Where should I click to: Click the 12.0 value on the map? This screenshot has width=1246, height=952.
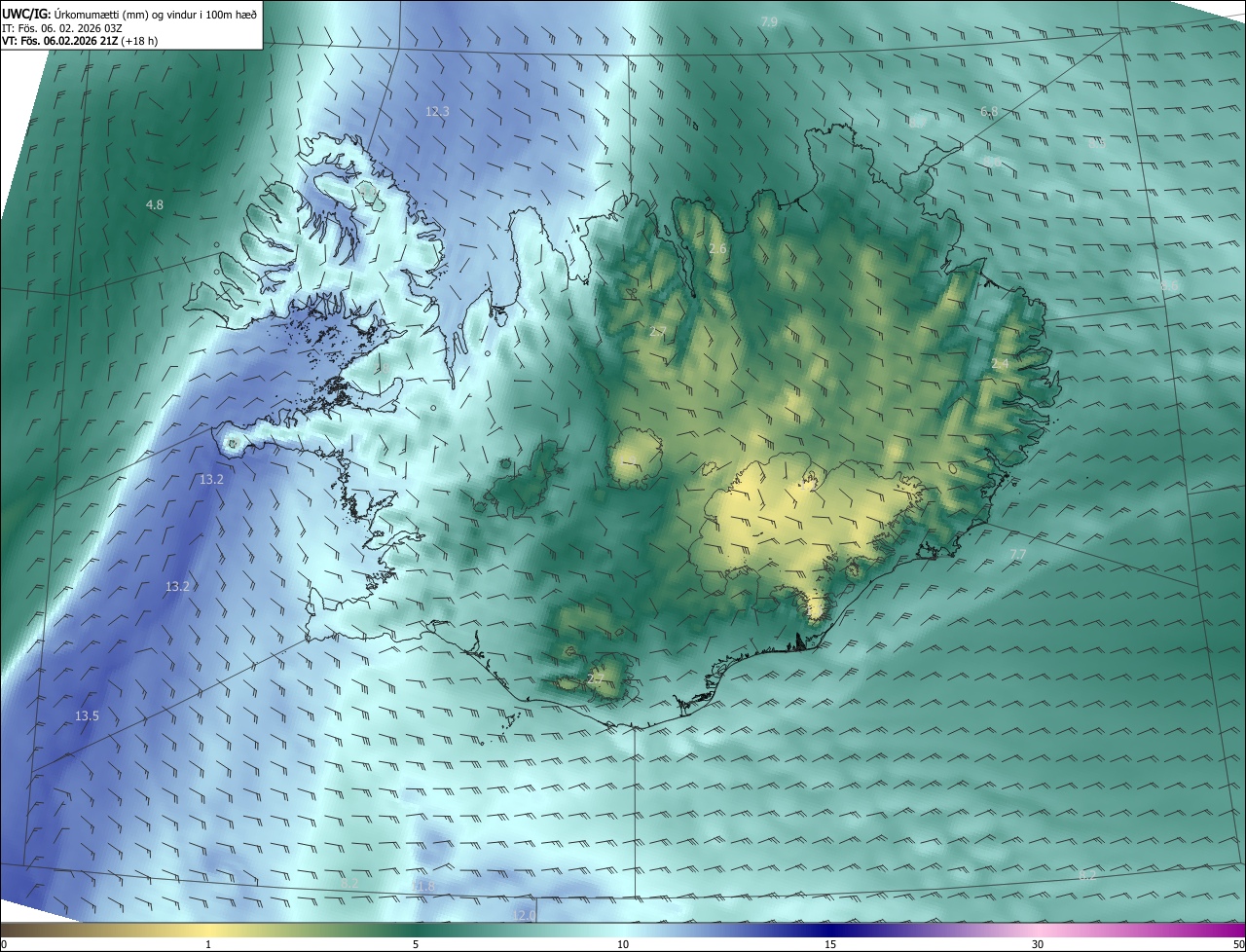coord(524,915)
